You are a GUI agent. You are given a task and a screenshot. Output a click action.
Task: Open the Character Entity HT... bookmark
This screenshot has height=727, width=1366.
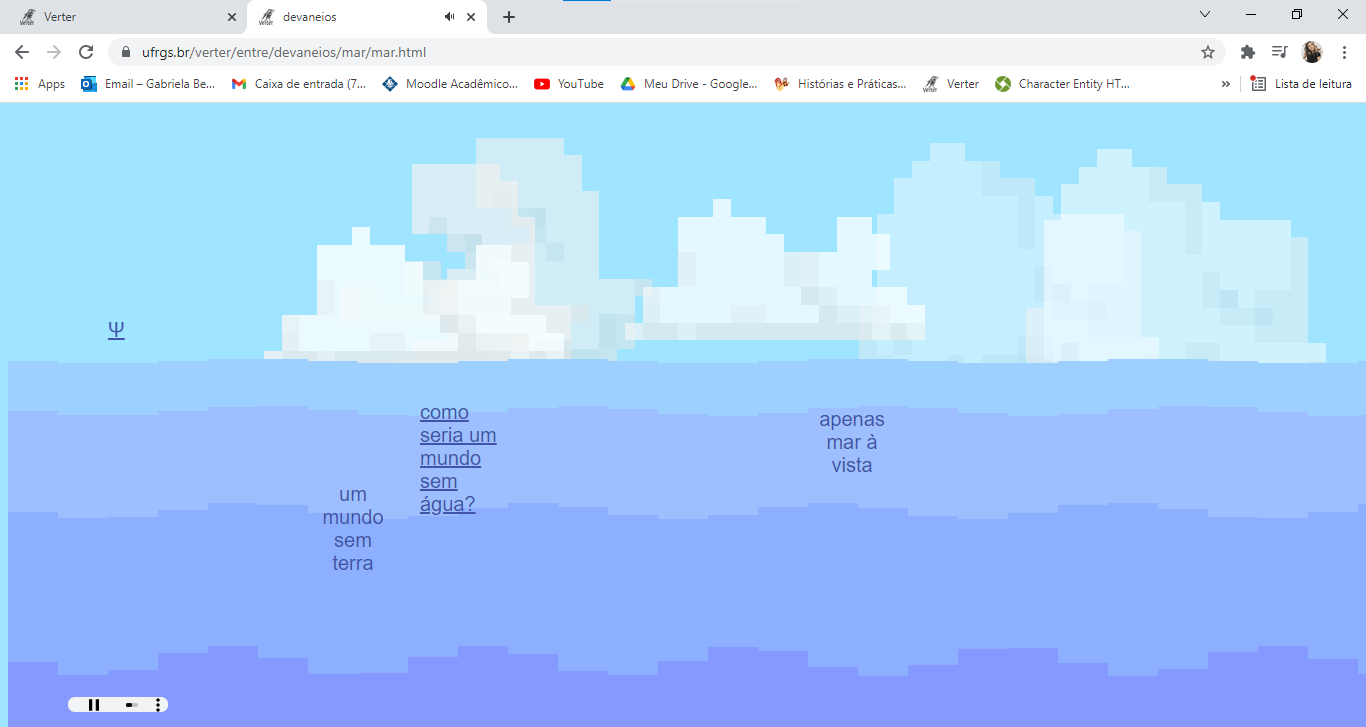pos(1063,84)
